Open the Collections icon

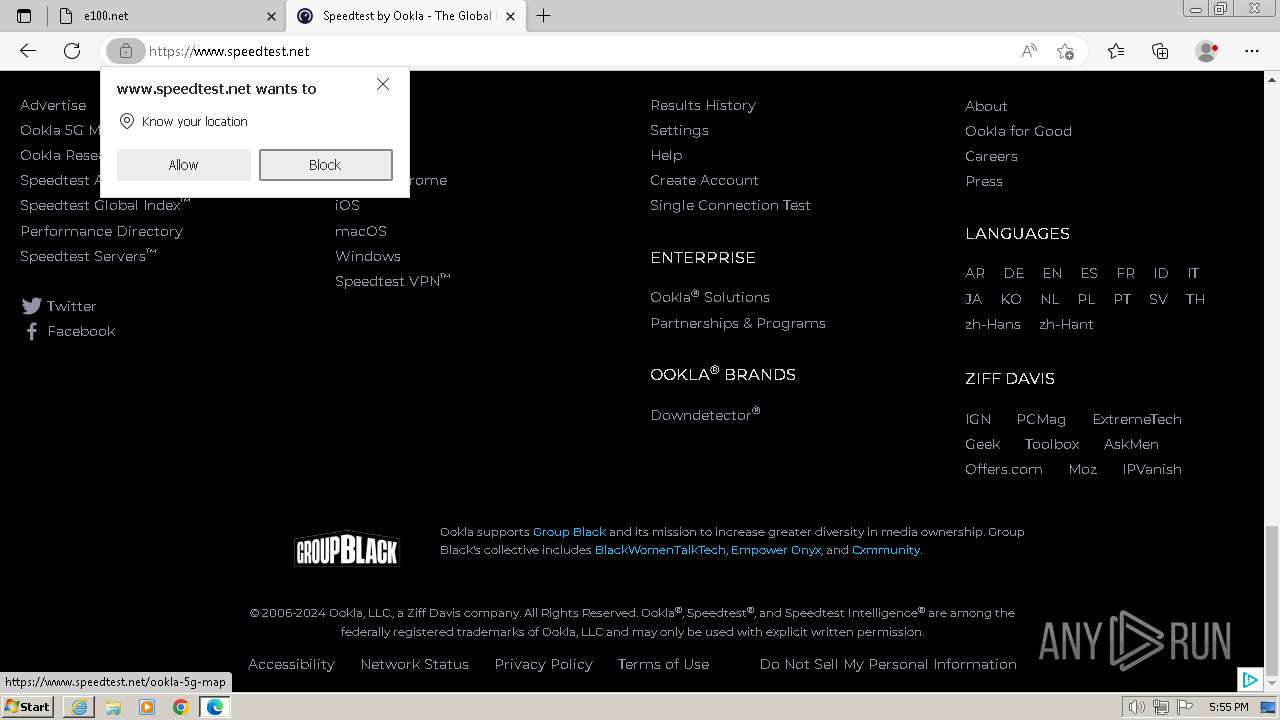pyautogui.click(x=1160, y=51)
